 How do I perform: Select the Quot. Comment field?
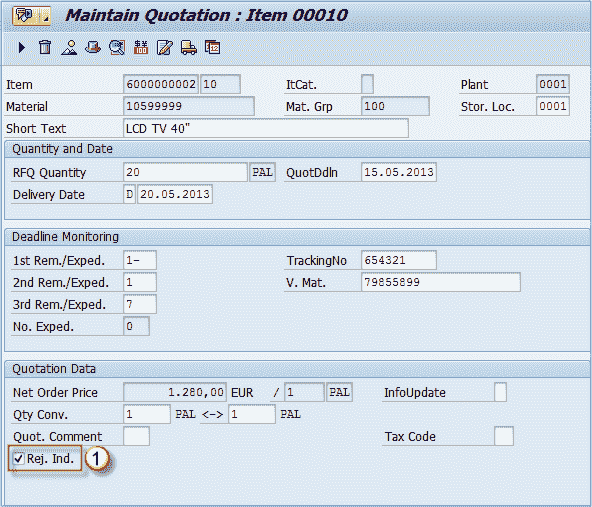click(x=136, y=436)
